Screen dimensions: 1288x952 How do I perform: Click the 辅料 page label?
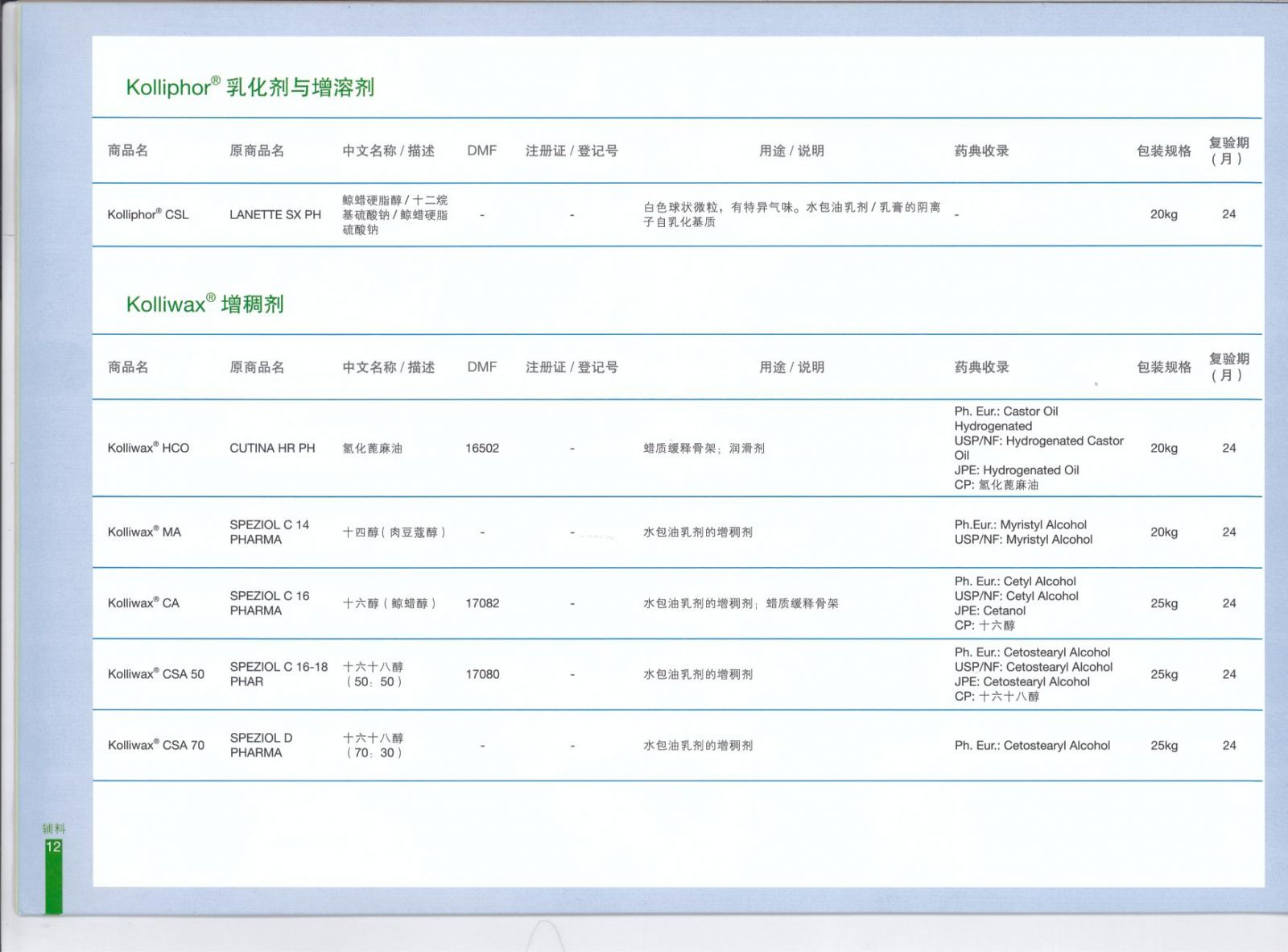pos(54,828)
